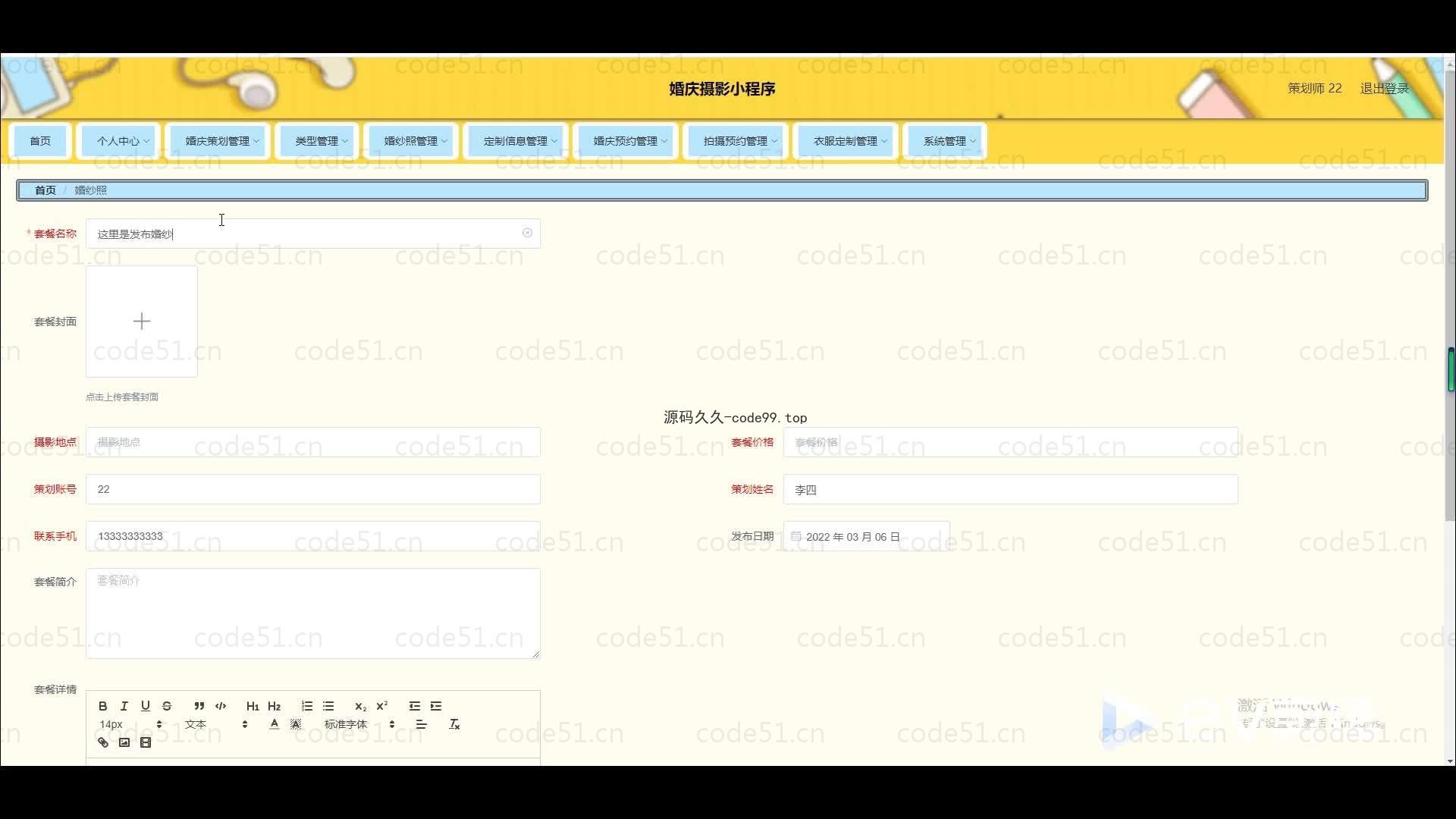Increase indent in editor
The height and width of the screenshot is (819, 1456).
pos(436,706)
